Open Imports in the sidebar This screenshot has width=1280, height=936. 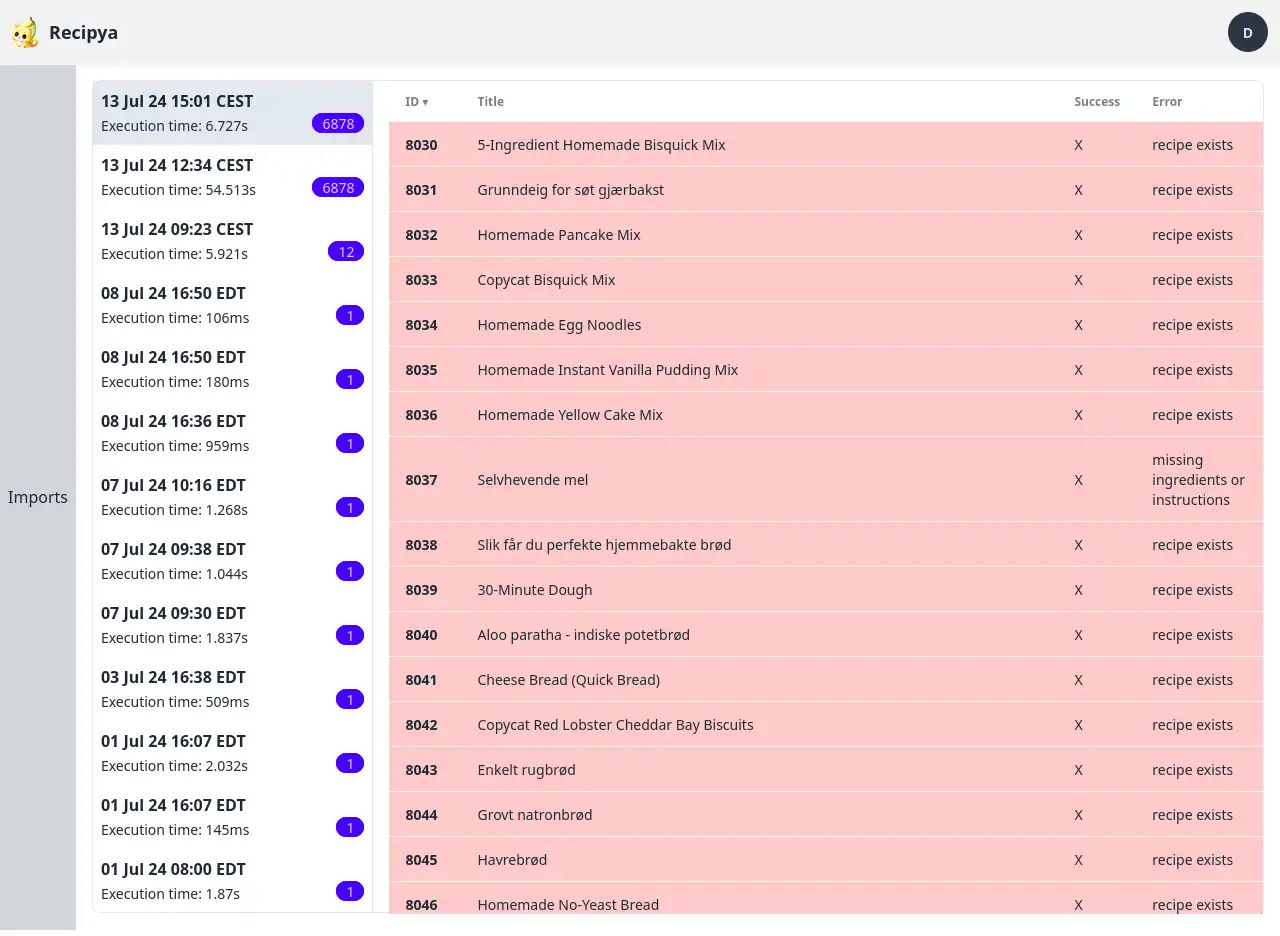coord(38,497)
